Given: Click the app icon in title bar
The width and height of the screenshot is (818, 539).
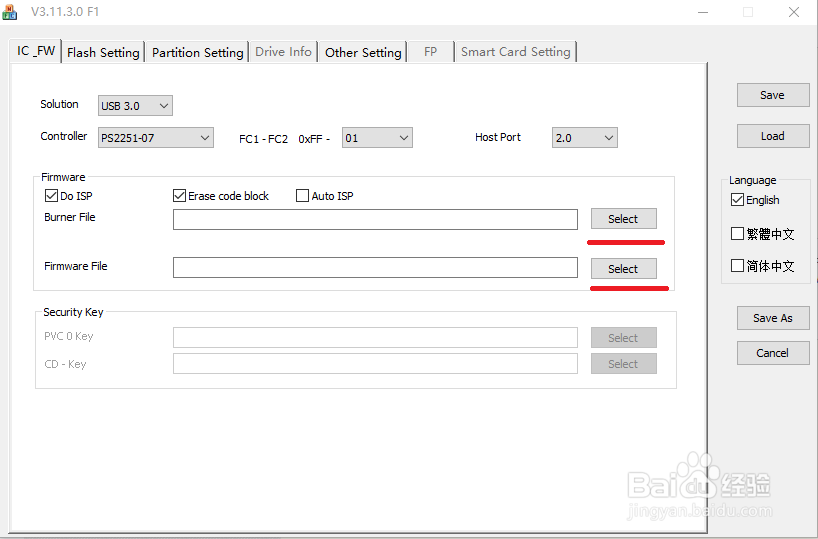Looking at the screenshot, I should tap(9, 11).
